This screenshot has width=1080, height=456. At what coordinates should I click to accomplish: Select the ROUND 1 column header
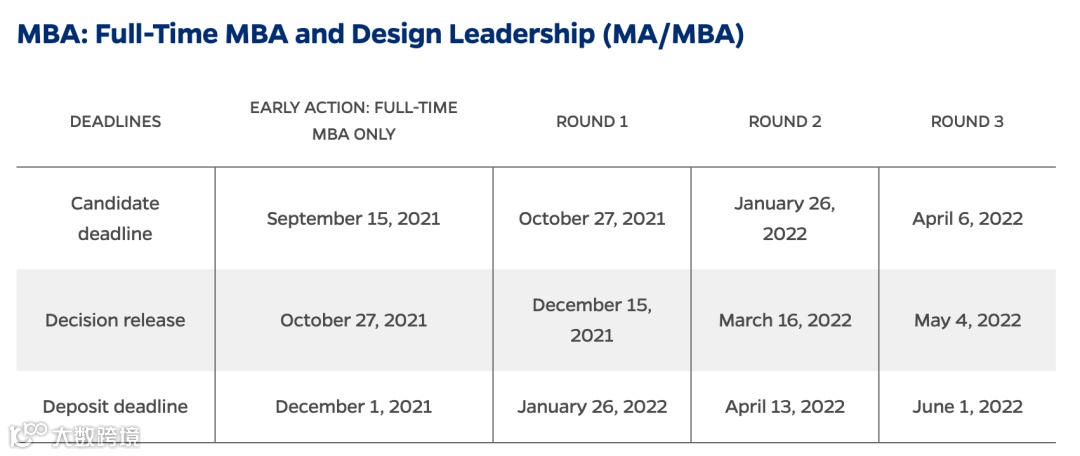click(592, 121)
